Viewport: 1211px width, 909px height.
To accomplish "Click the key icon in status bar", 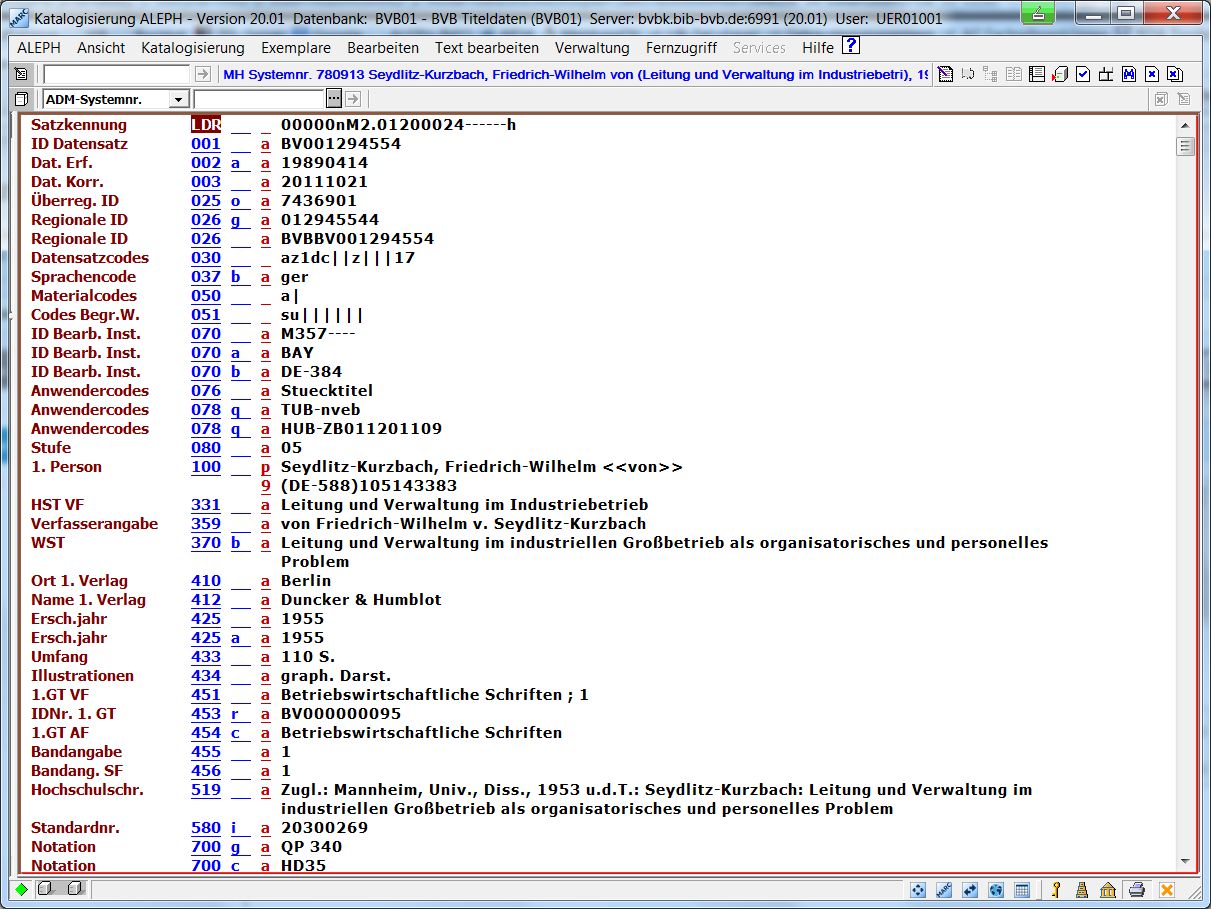I will click(x=1055, y=890).
